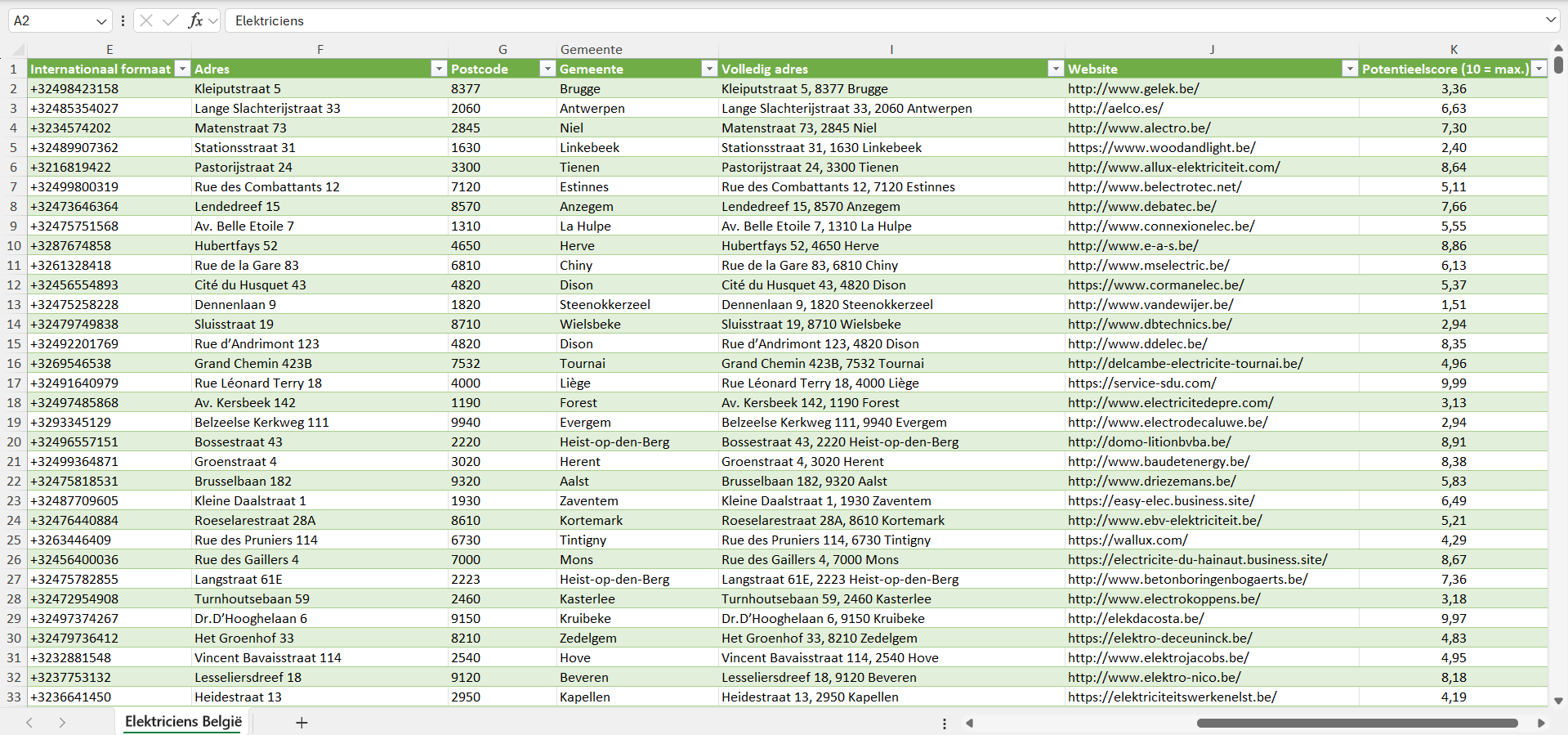The width and height of the screenshot is (1568, 735).
Task: Click the previous sheet navigation arrow
Action: click(x=29, y=723)
